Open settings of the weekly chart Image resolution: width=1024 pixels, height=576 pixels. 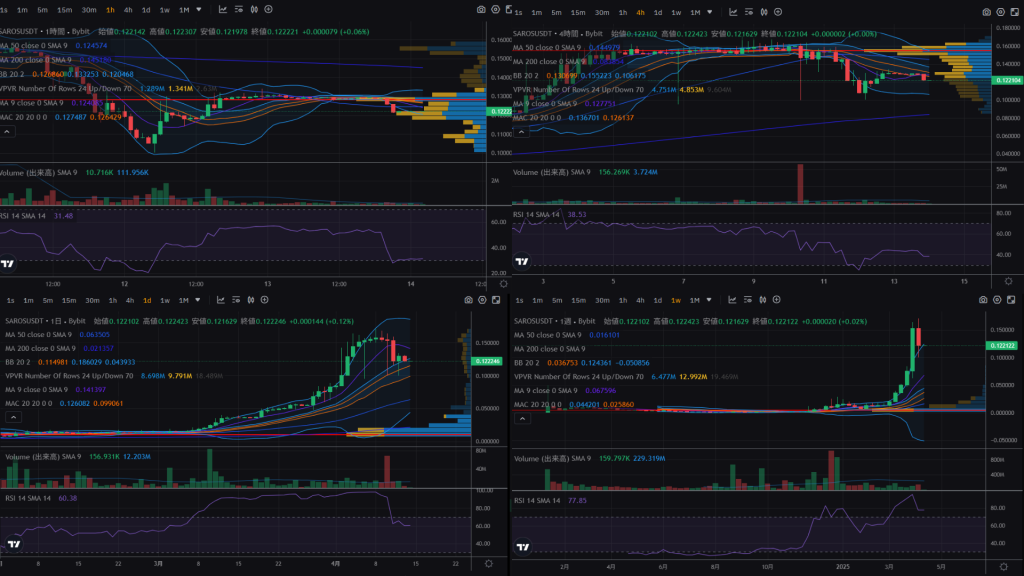(997, 300)
